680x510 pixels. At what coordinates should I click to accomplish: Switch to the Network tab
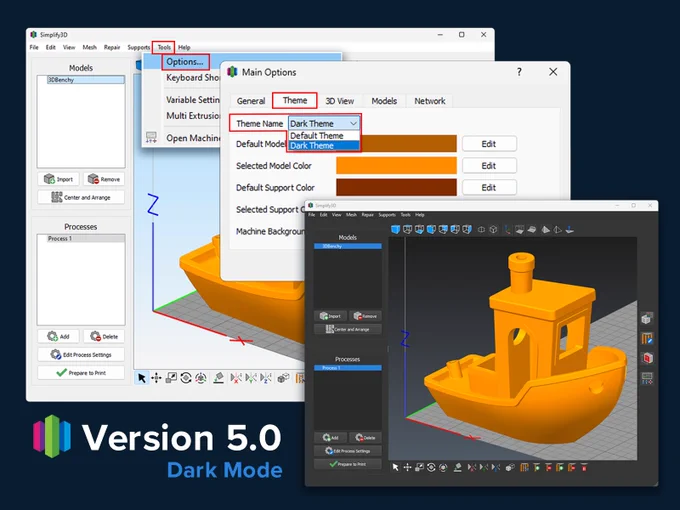coord(429,101)
